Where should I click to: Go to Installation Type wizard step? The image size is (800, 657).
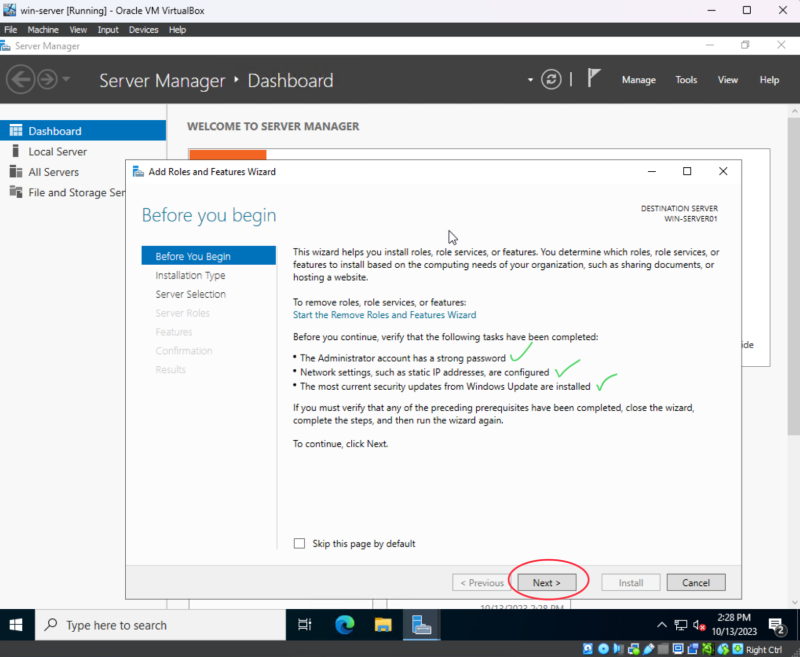pyautogui.click(x=190, y=275)
